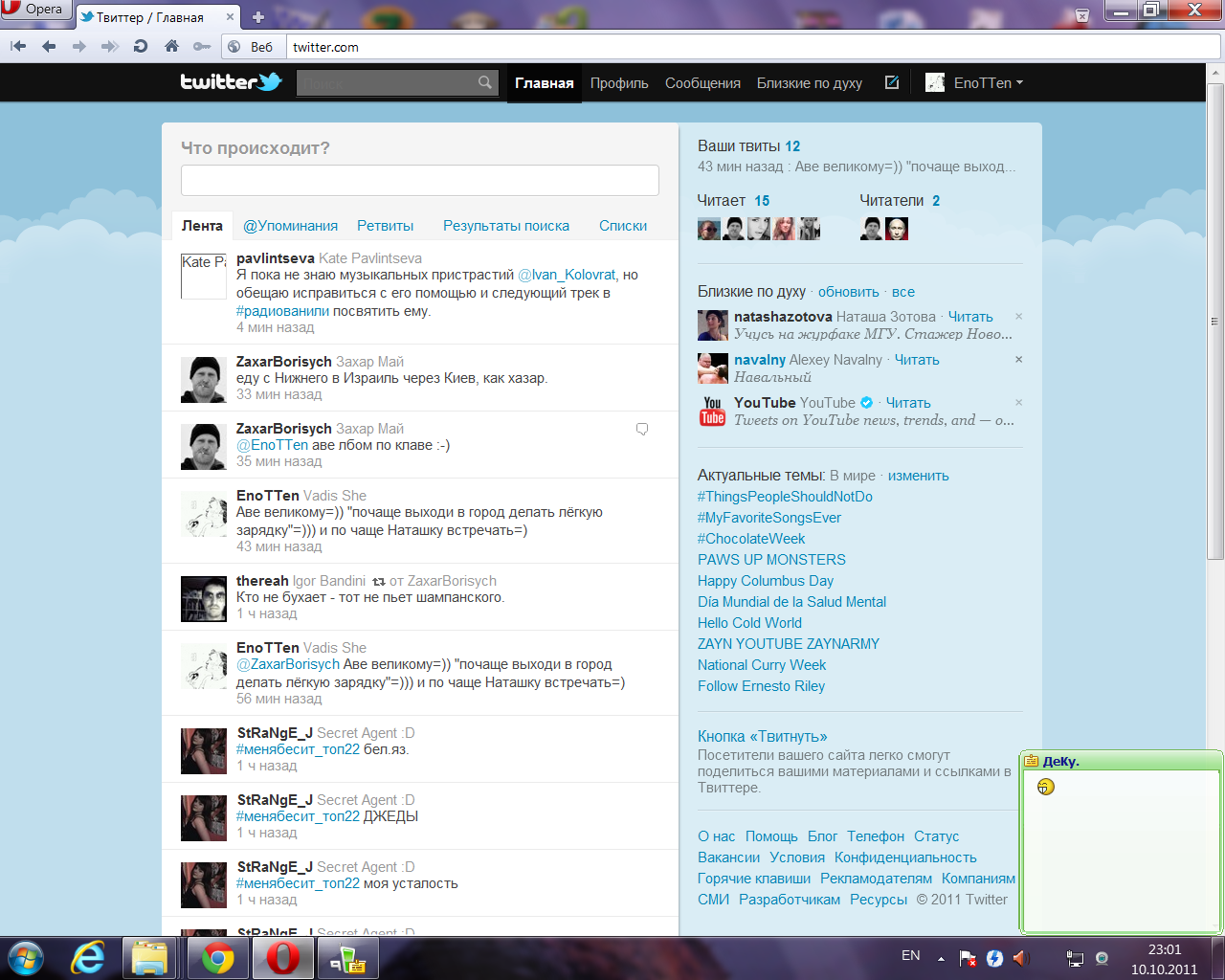Click reply icon on ZaxarBorisych's @EnoTTen tweet
Screen dimensions: 1225x980
click(x=642, y=429)
